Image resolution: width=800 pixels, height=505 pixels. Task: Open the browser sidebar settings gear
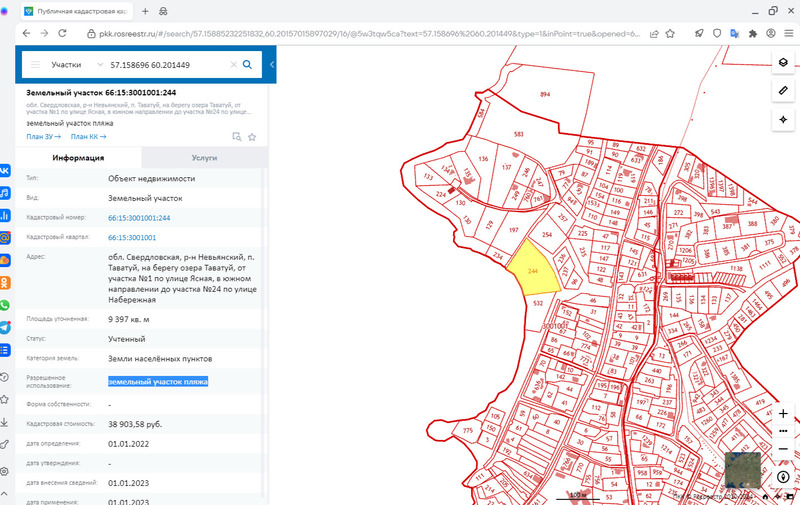[4, 471]
